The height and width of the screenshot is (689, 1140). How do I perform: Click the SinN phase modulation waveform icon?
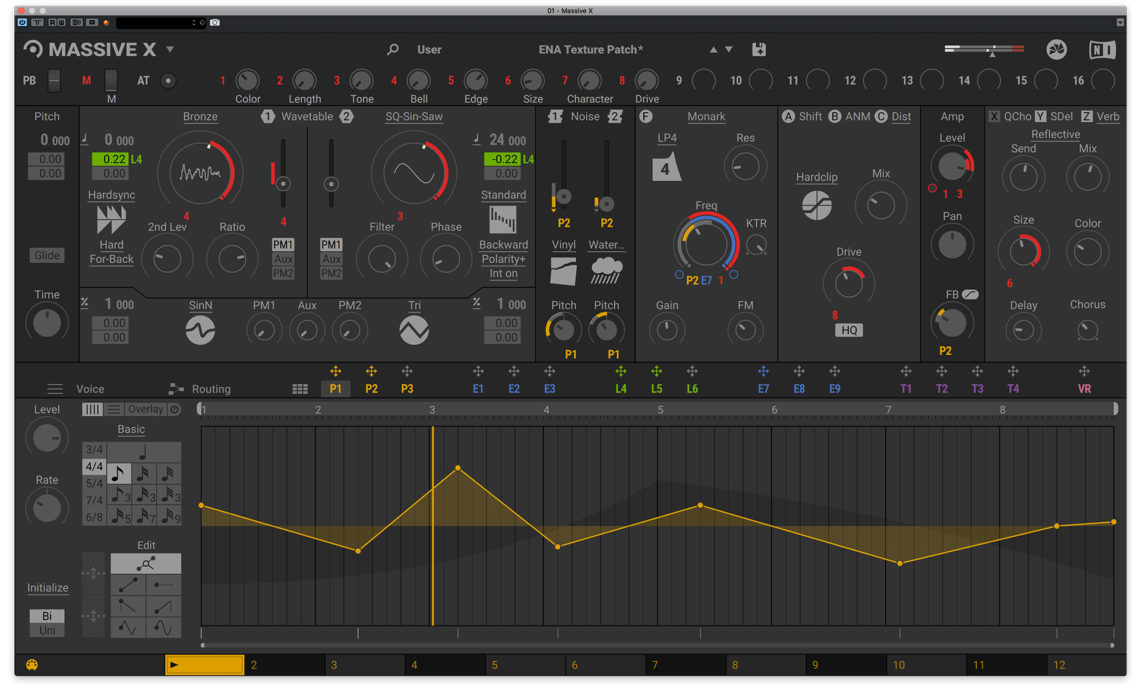pos(200,327)
